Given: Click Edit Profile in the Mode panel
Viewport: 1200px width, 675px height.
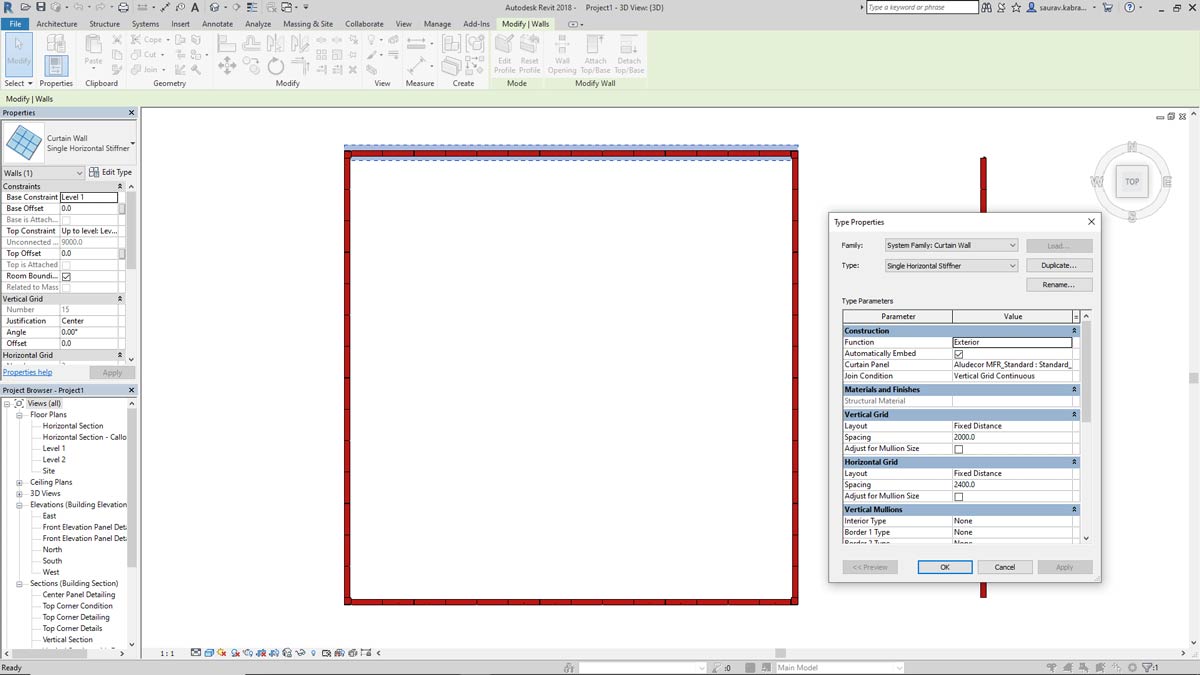Looking at the screenshot, I should (504, 54).
